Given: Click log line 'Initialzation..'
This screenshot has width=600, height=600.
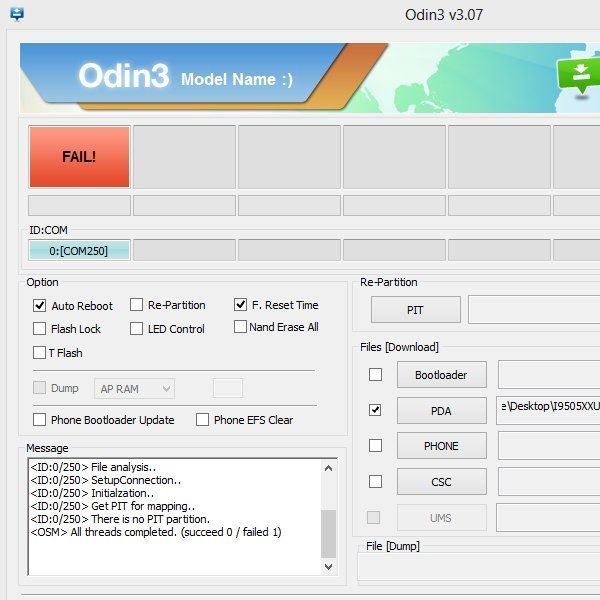Looking at the screenshot, I should point(92,493).
